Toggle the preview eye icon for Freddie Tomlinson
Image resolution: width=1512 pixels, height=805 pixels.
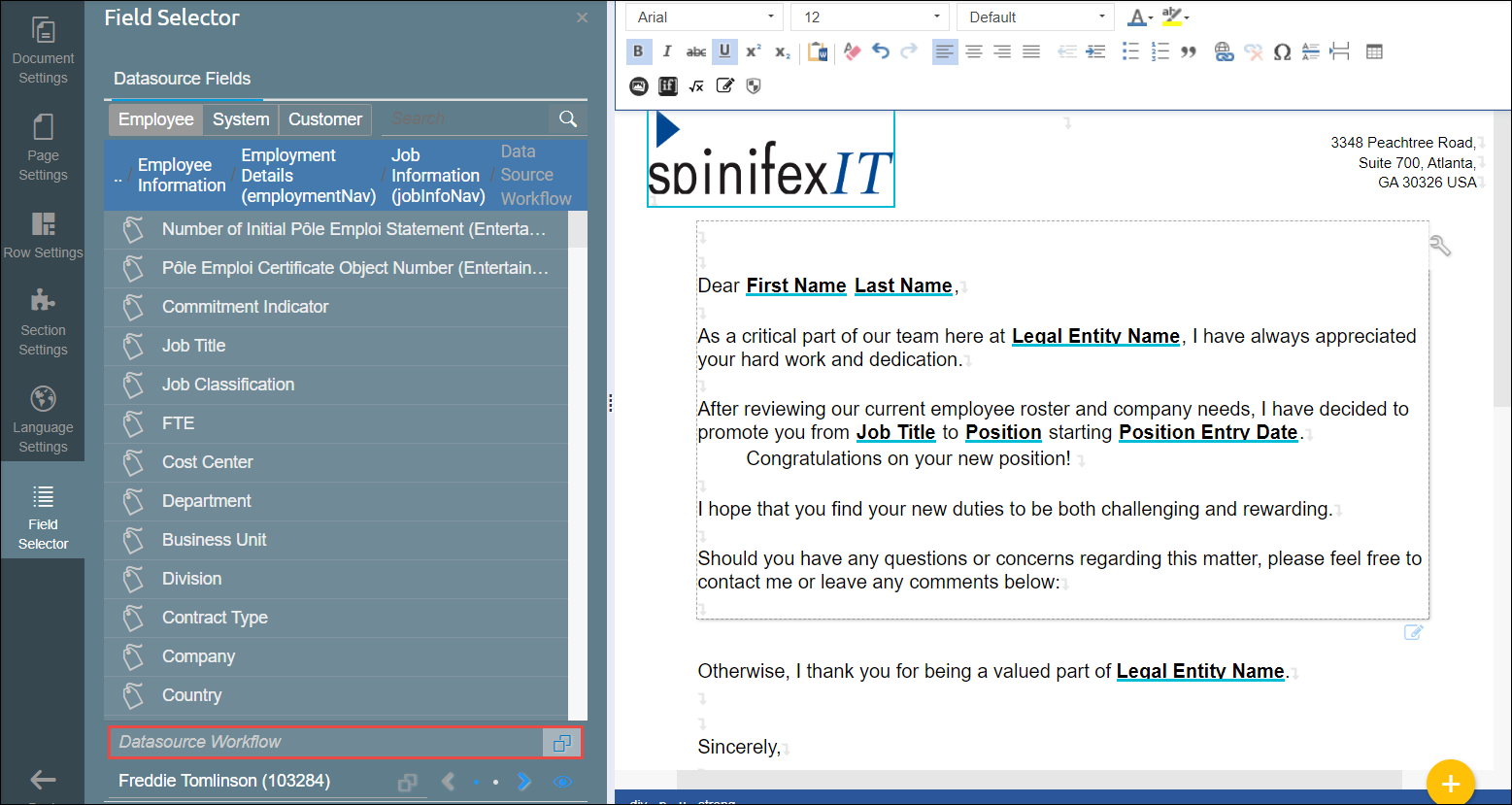(x=563, y=782)
